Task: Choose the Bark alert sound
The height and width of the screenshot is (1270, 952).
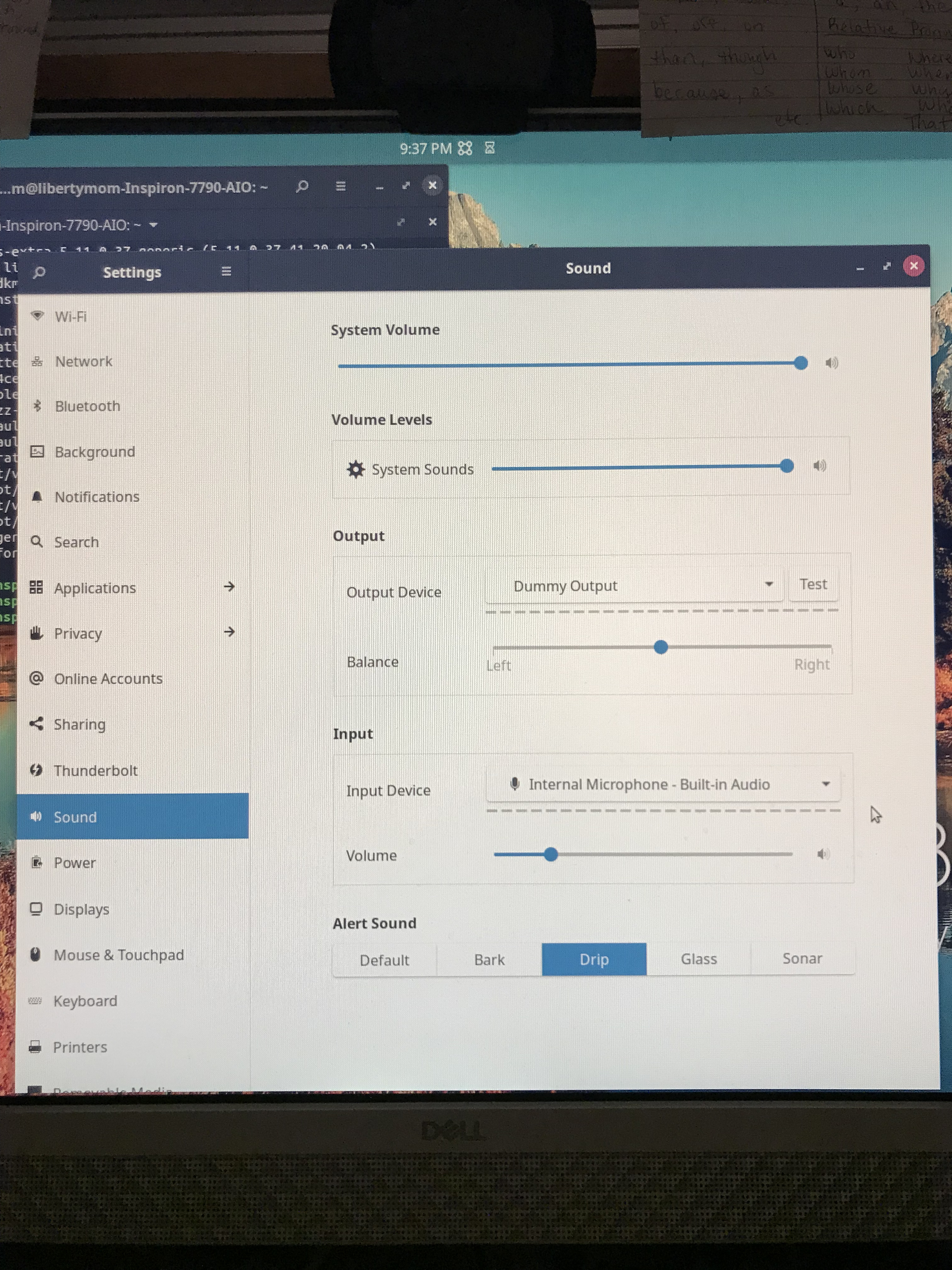Action: (489, 959)
